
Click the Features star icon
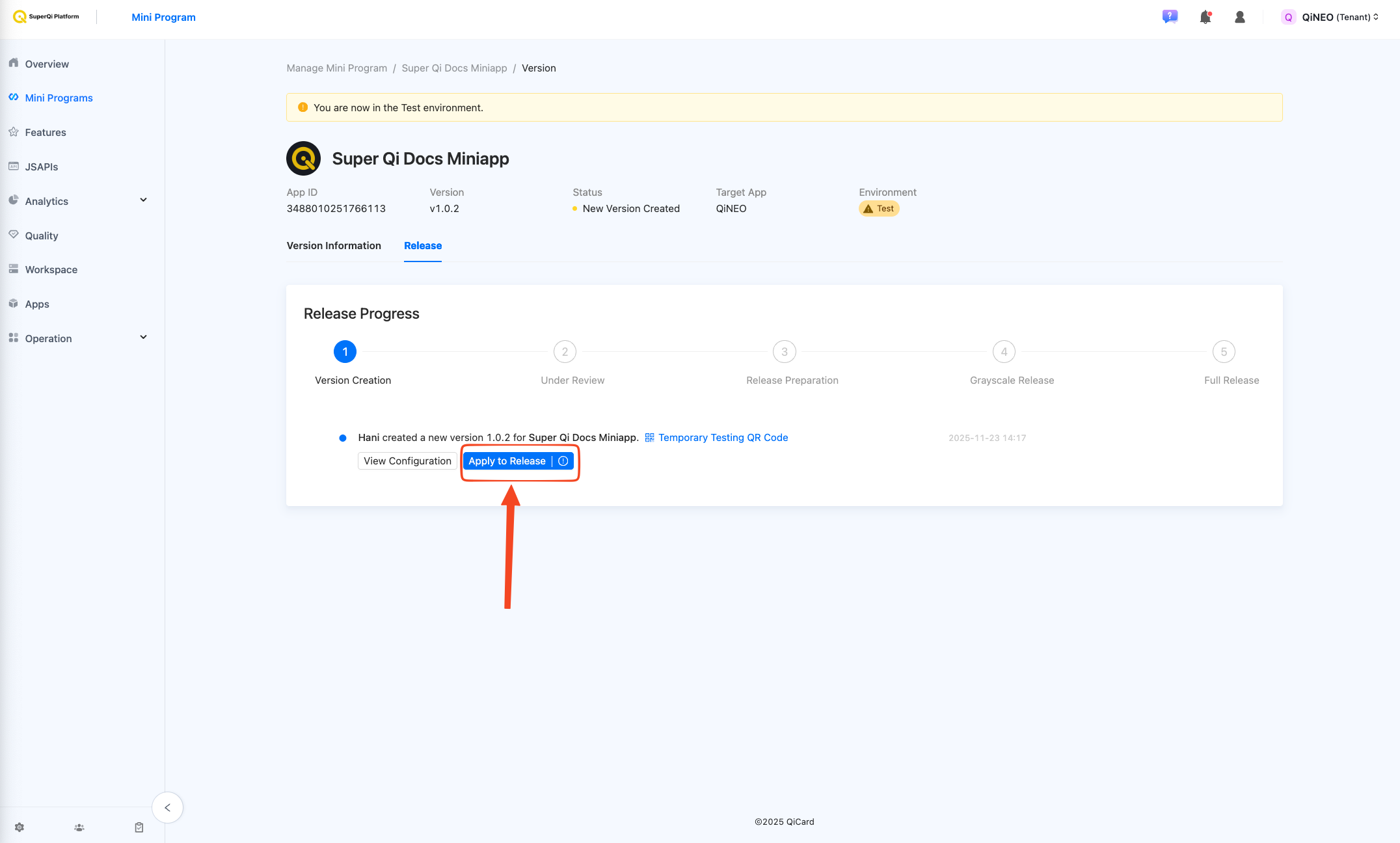click(x=14, y=131)
